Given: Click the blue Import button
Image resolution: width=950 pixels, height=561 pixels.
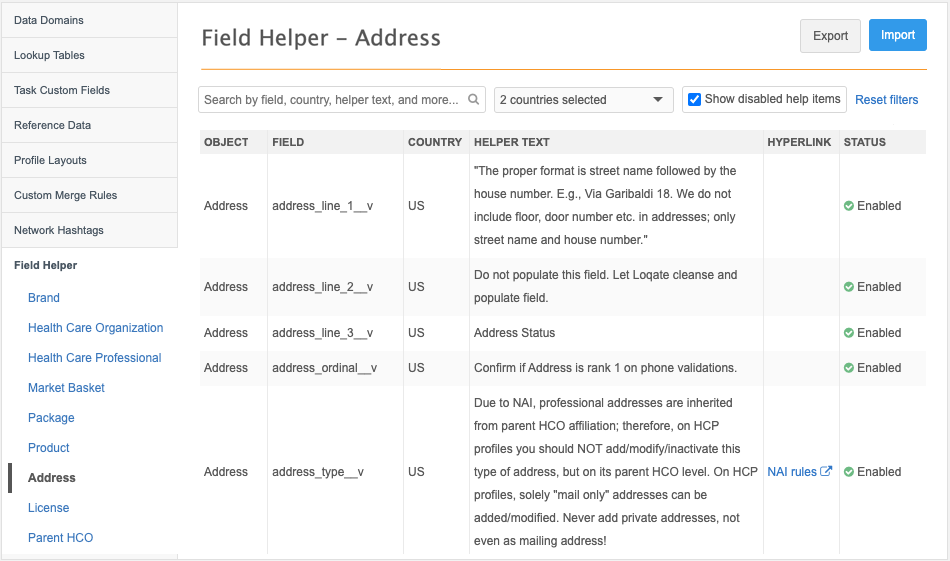Looking at the screenshot, I should pos(897,35).
